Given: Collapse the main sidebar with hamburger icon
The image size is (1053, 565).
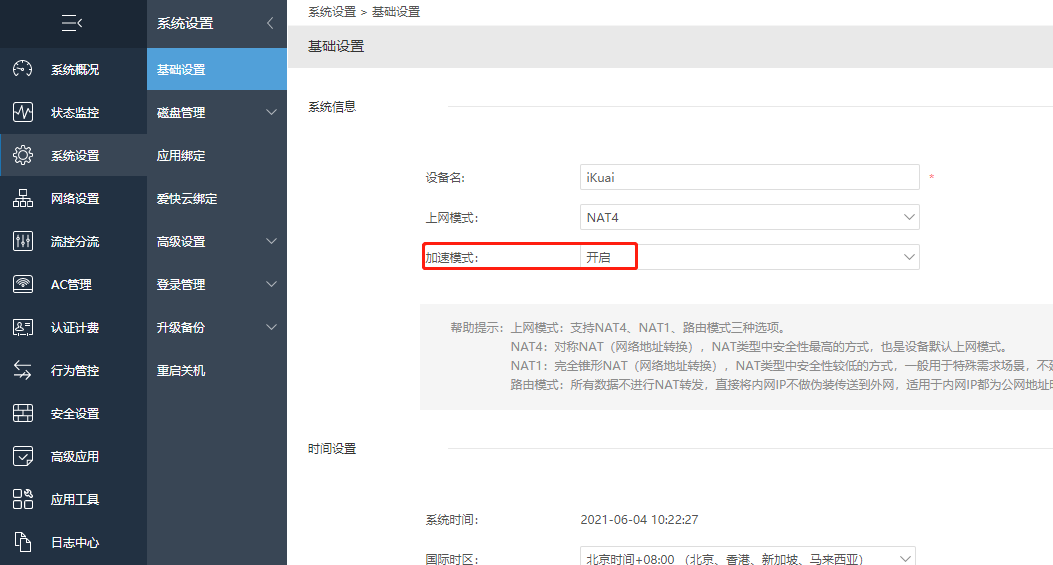Looking at the screenshot, I should 72,23.
